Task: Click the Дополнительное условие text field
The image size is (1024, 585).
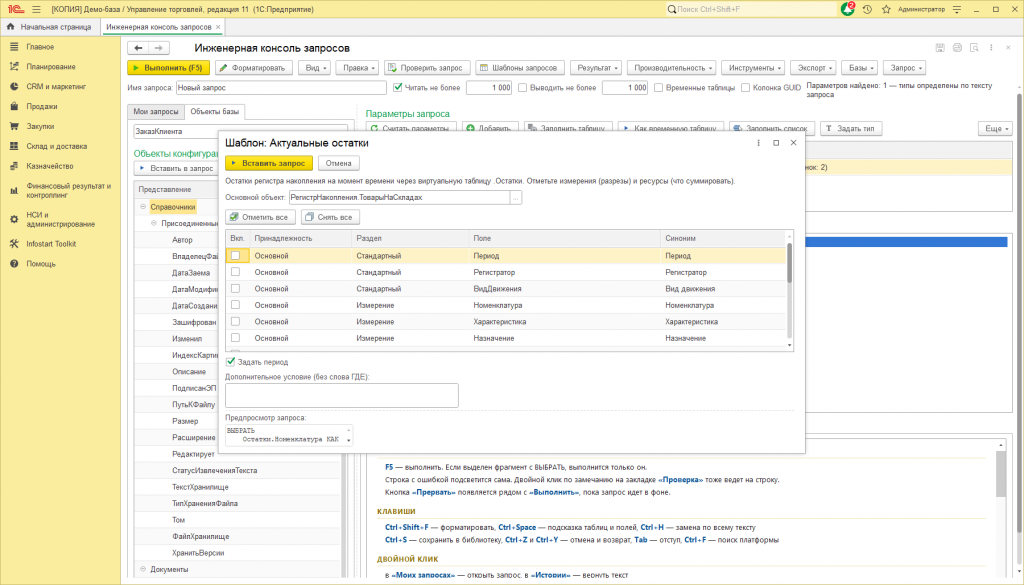Action: tap(342, 395)
